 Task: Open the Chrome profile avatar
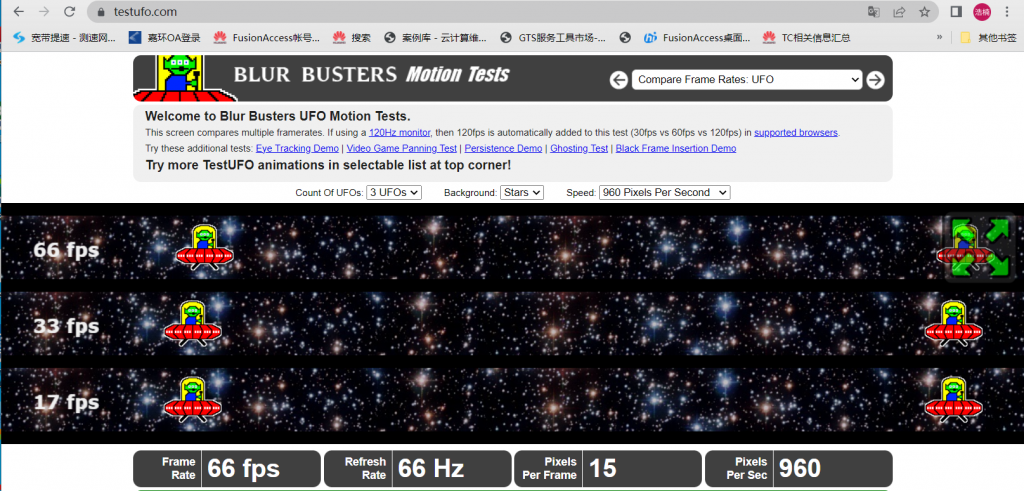982,12
